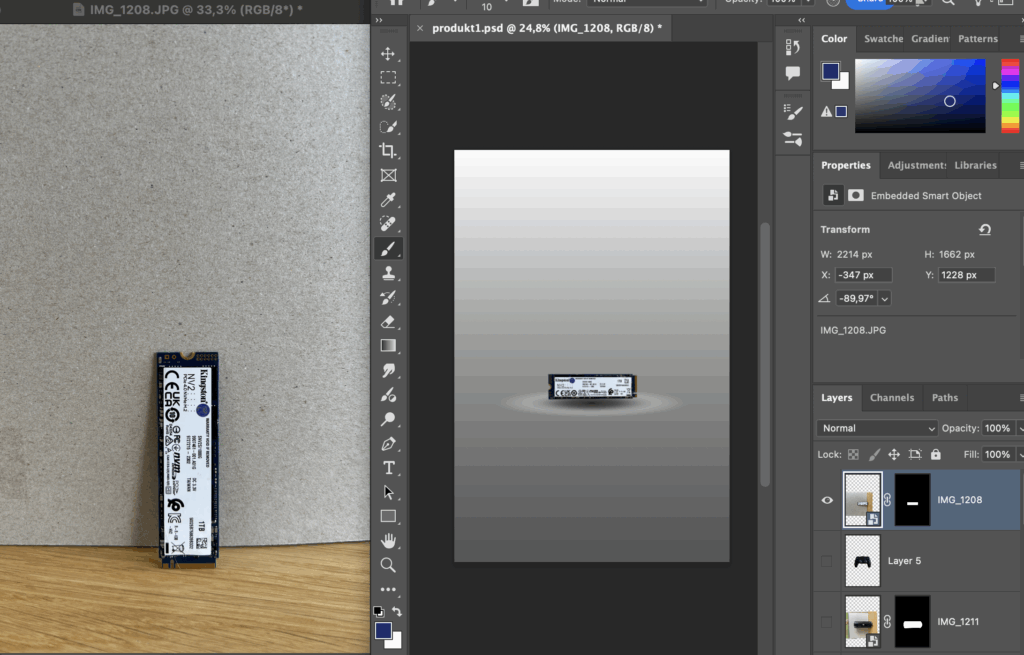Image resolution: width=1024 pixels, height=655 pixels.
Task: Select the History Brush tool
Action: click(x=388, y=298)
